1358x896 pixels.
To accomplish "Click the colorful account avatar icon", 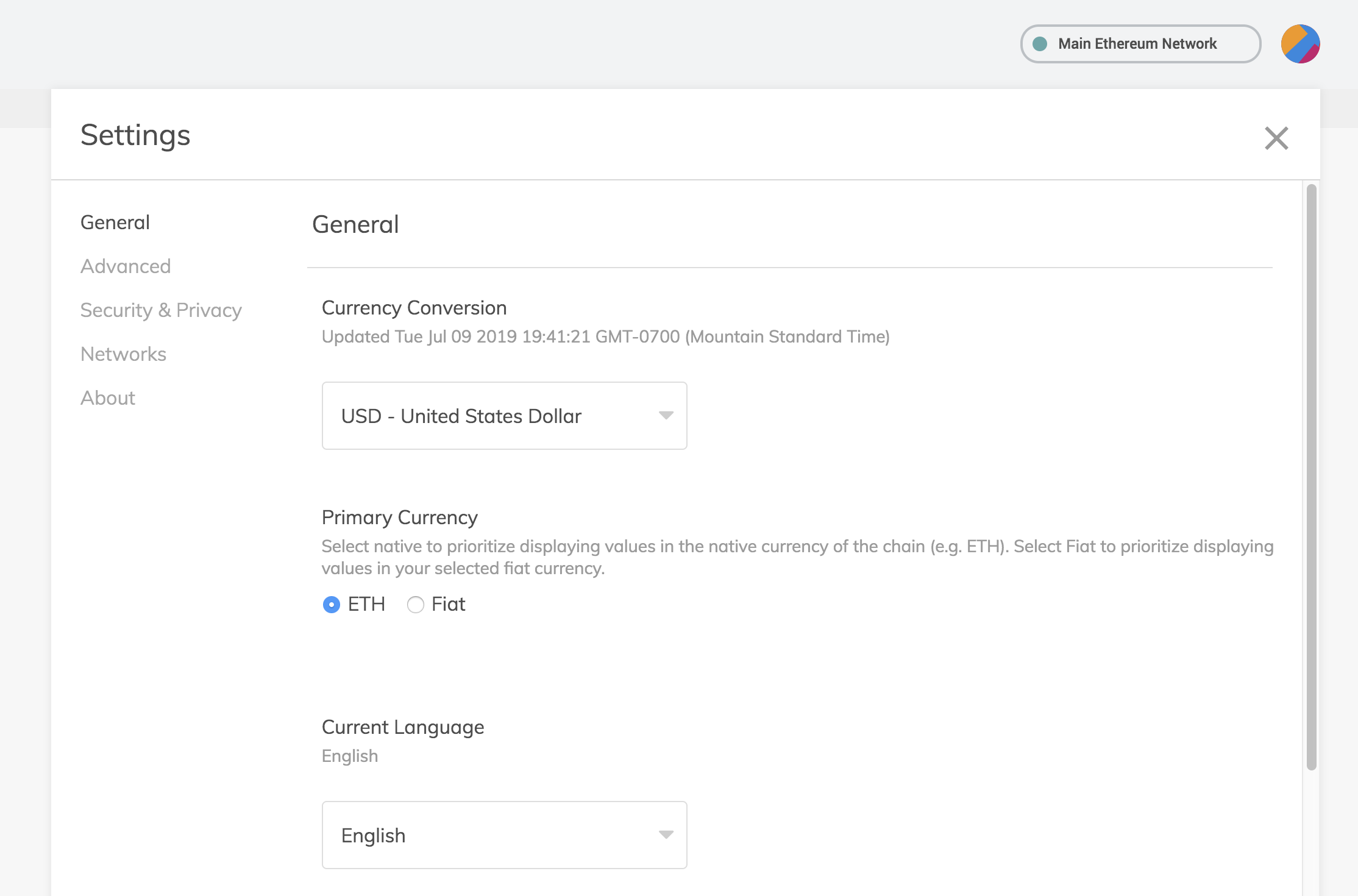I will (x=1300, y=44).
